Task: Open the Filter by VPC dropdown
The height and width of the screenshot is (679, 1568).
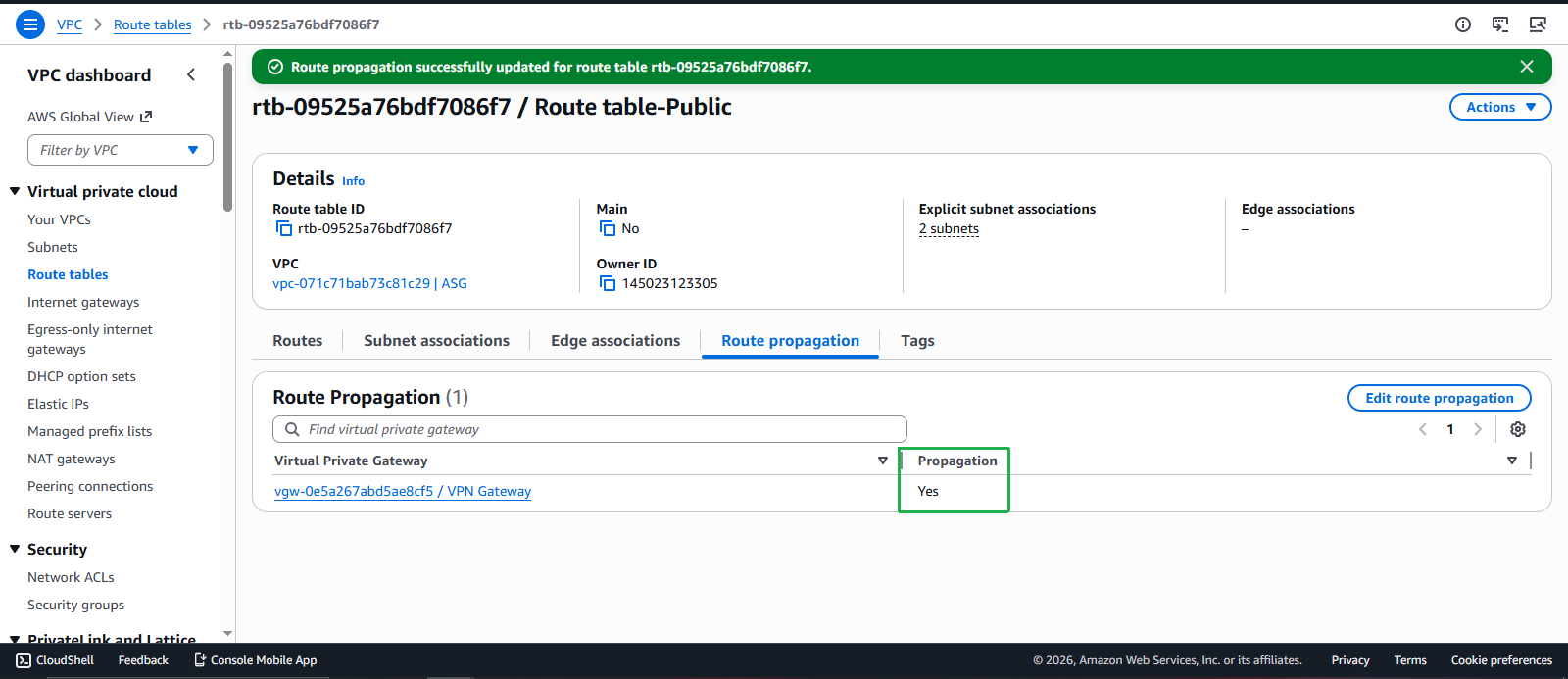Action: 121,150
